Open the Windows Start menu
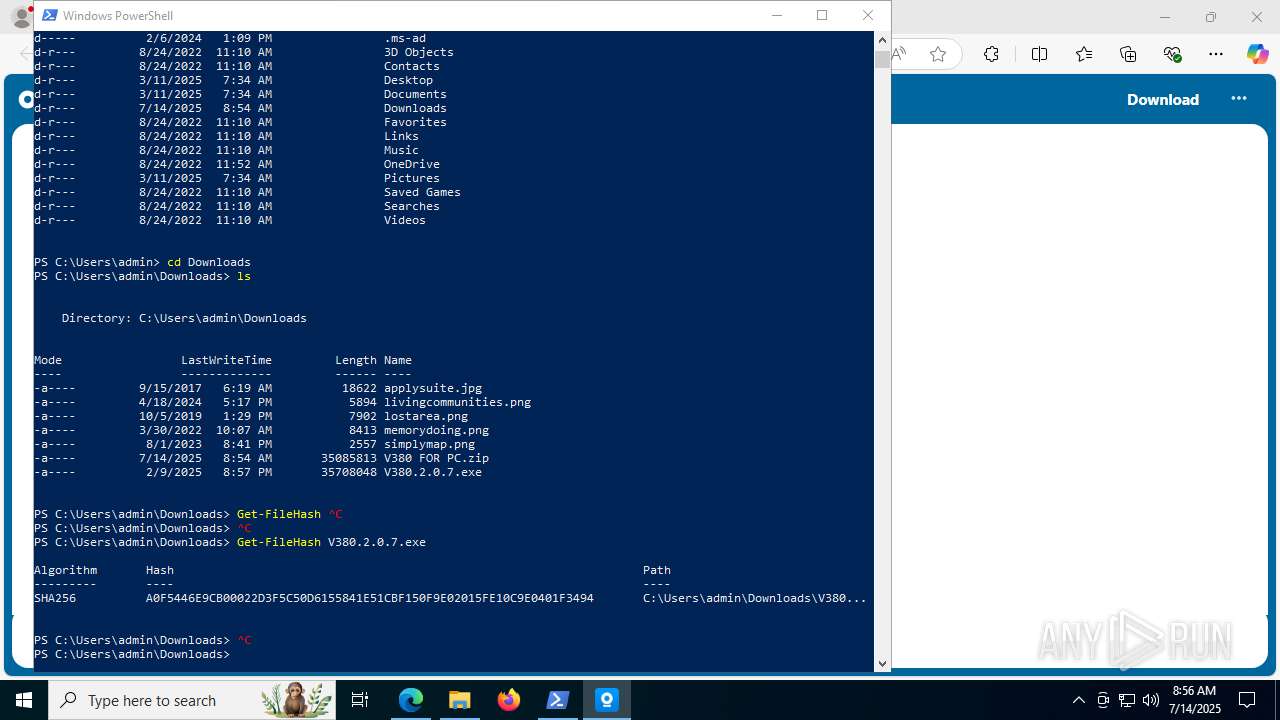Viewport: 1280px width, 720px height. [x=24, y=700]
